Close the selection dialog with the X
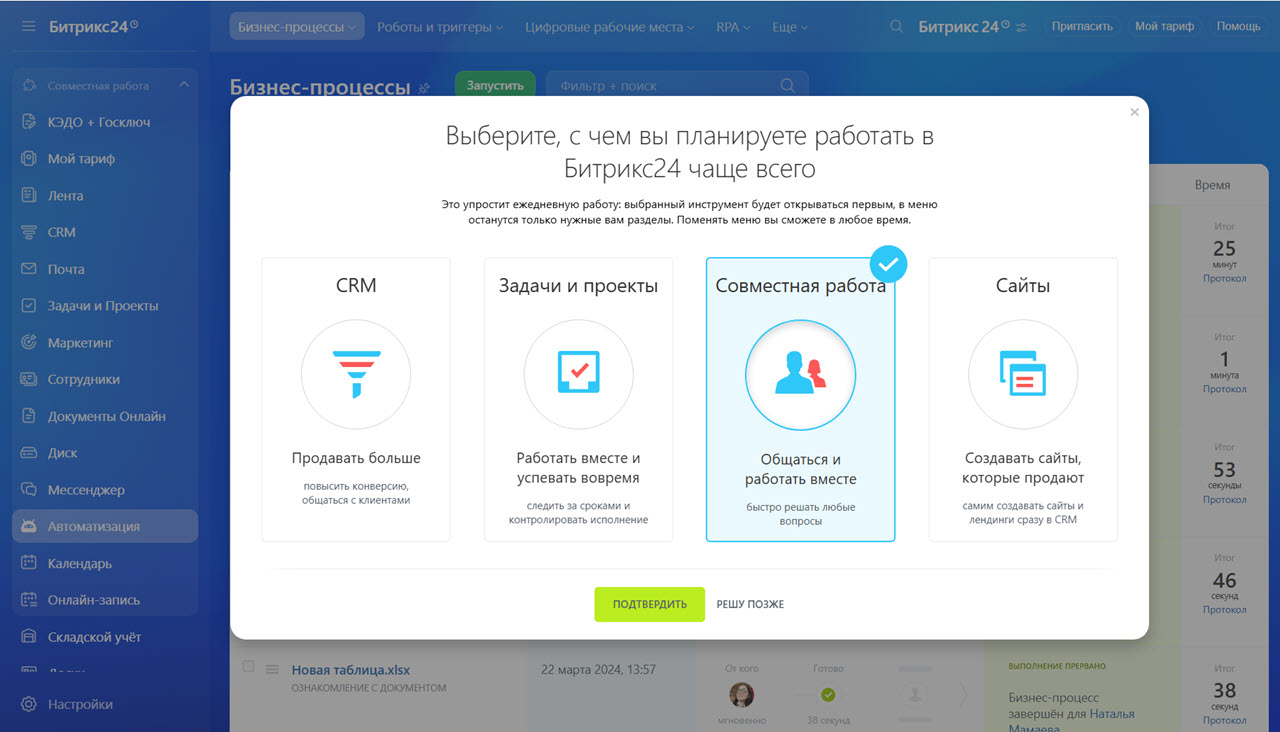The height and width of the screenshot is (732, 1280). (1134, 112)
